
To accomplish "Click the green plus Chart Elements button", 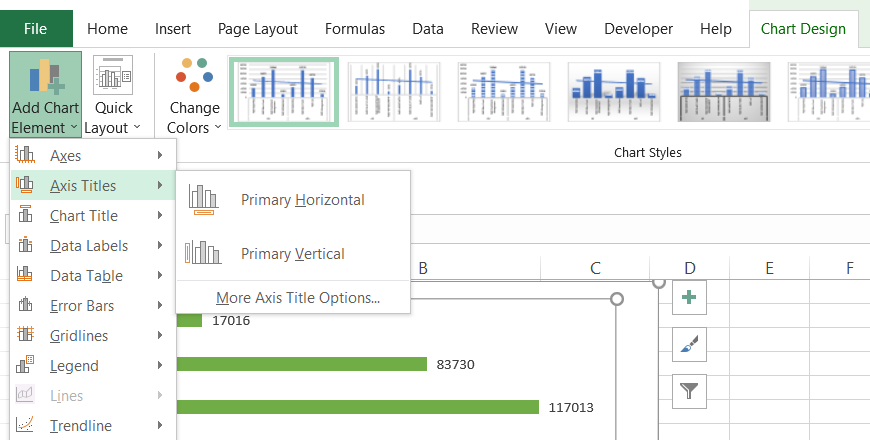I will (689, 297).
